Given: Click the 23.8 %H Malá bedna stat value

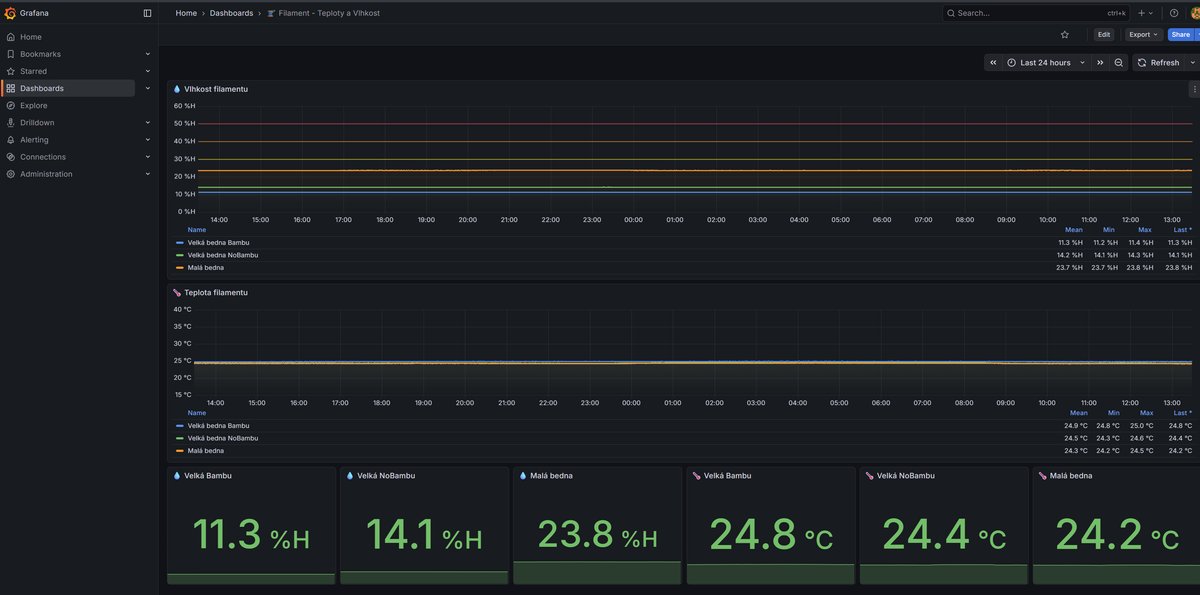Looking at the screenshot, I should (597, 534).
